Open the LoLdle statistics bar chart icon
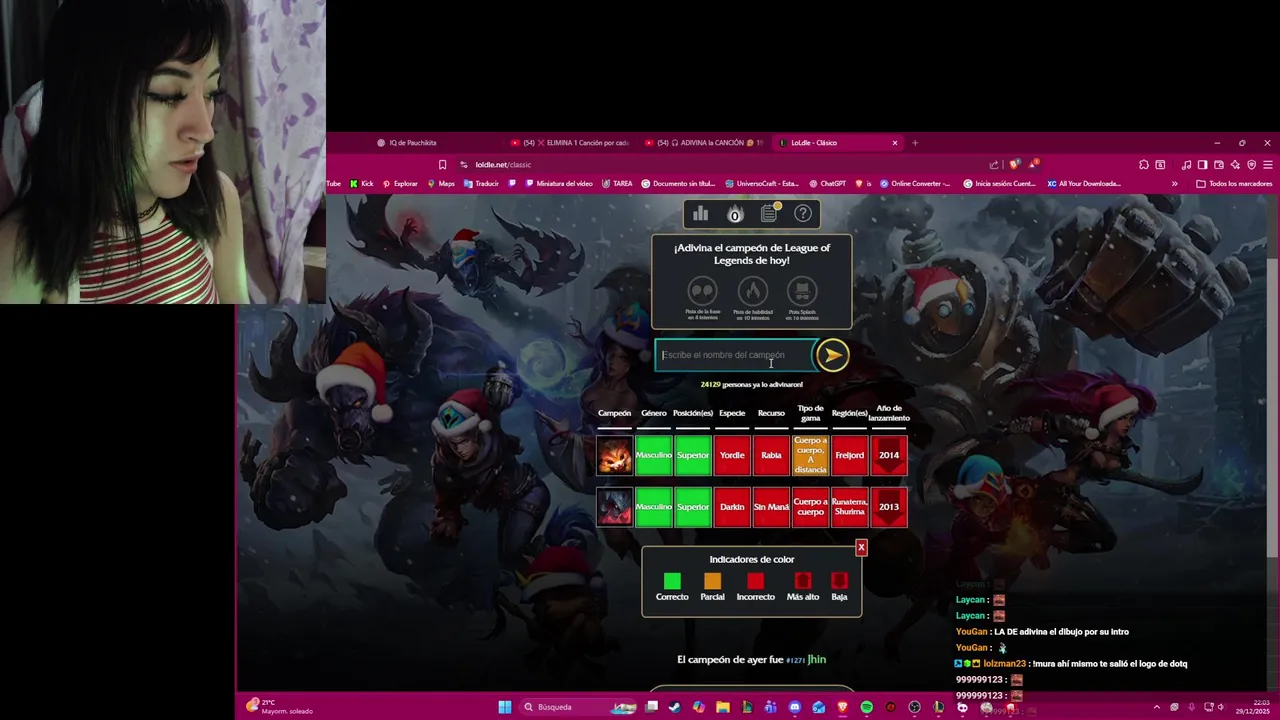1280x720 pixels. [x=700, y=214]
